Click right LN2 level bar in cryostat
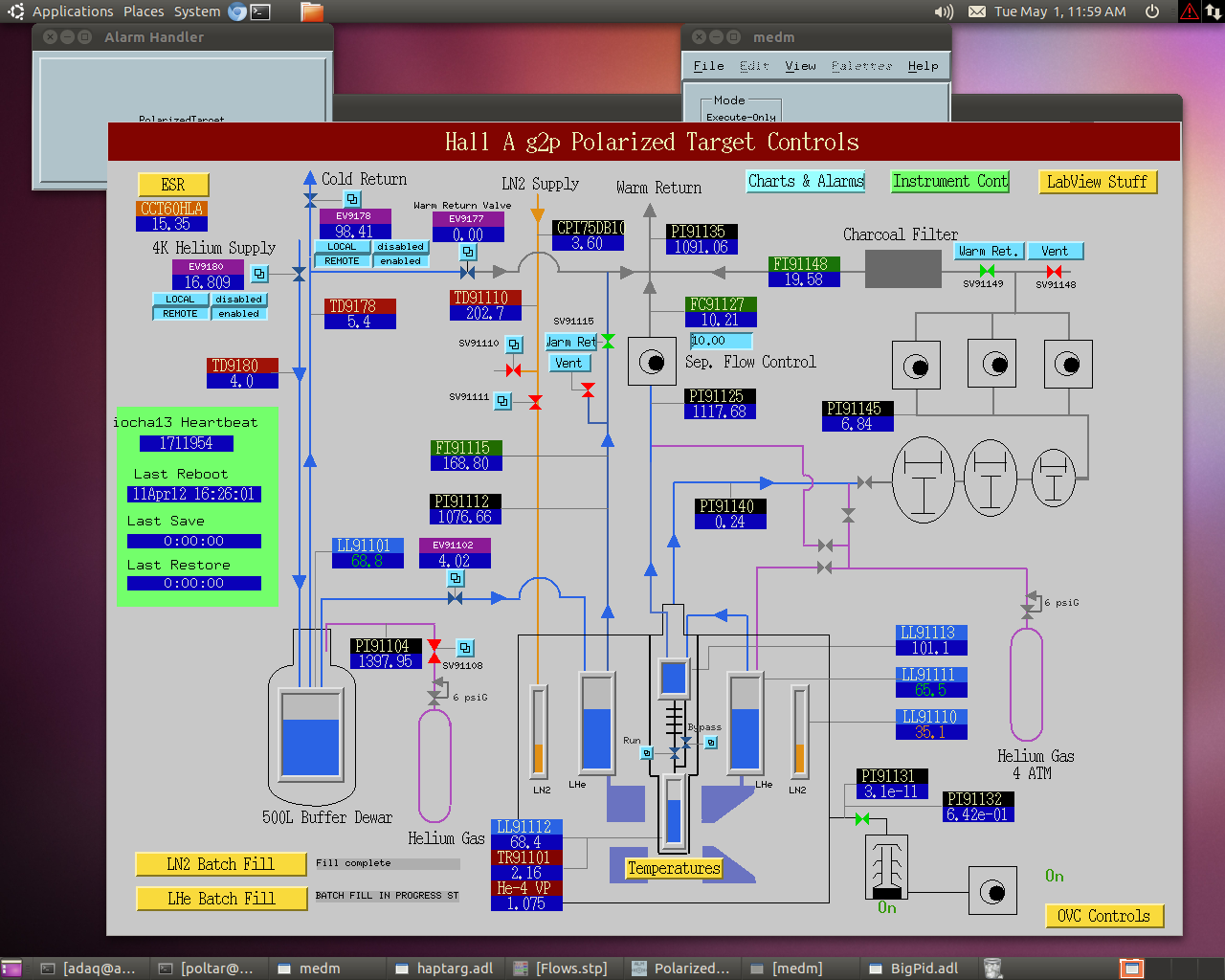This screenshot has height=980, width=1225. point(799,731)
